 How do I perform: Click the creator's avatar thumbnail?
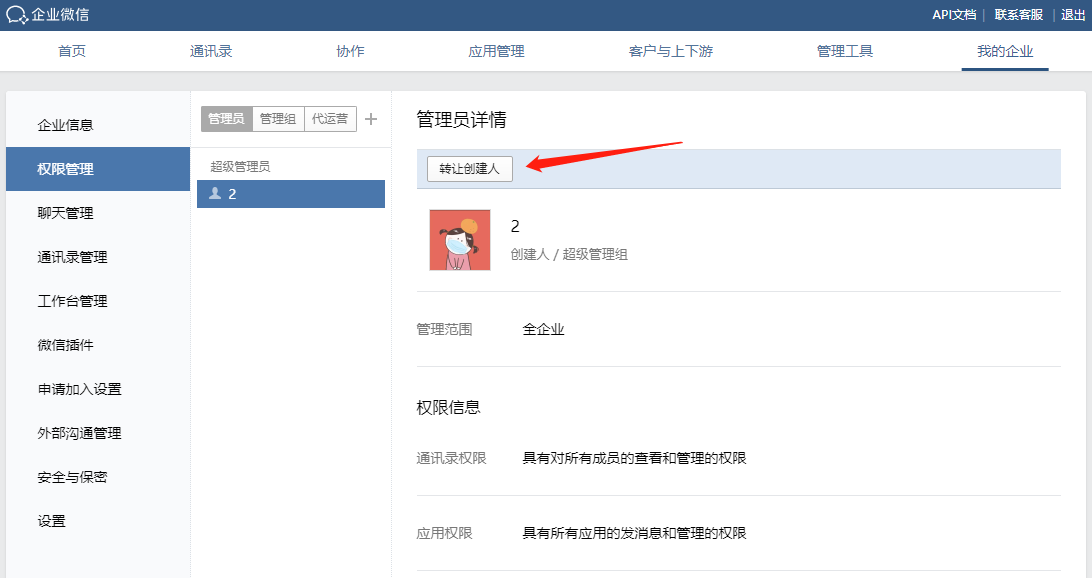(x=460, y=240)
